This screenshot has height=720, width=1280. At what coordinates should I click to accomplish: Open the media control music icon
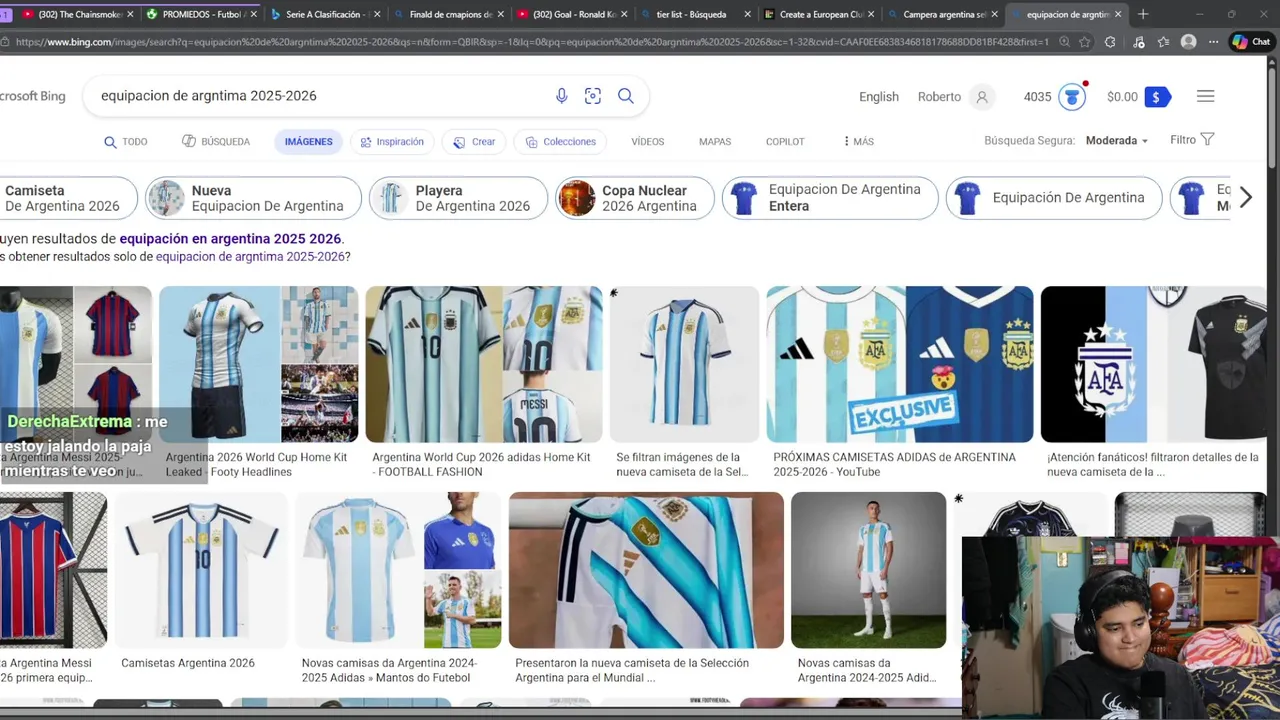[1138, 42]
